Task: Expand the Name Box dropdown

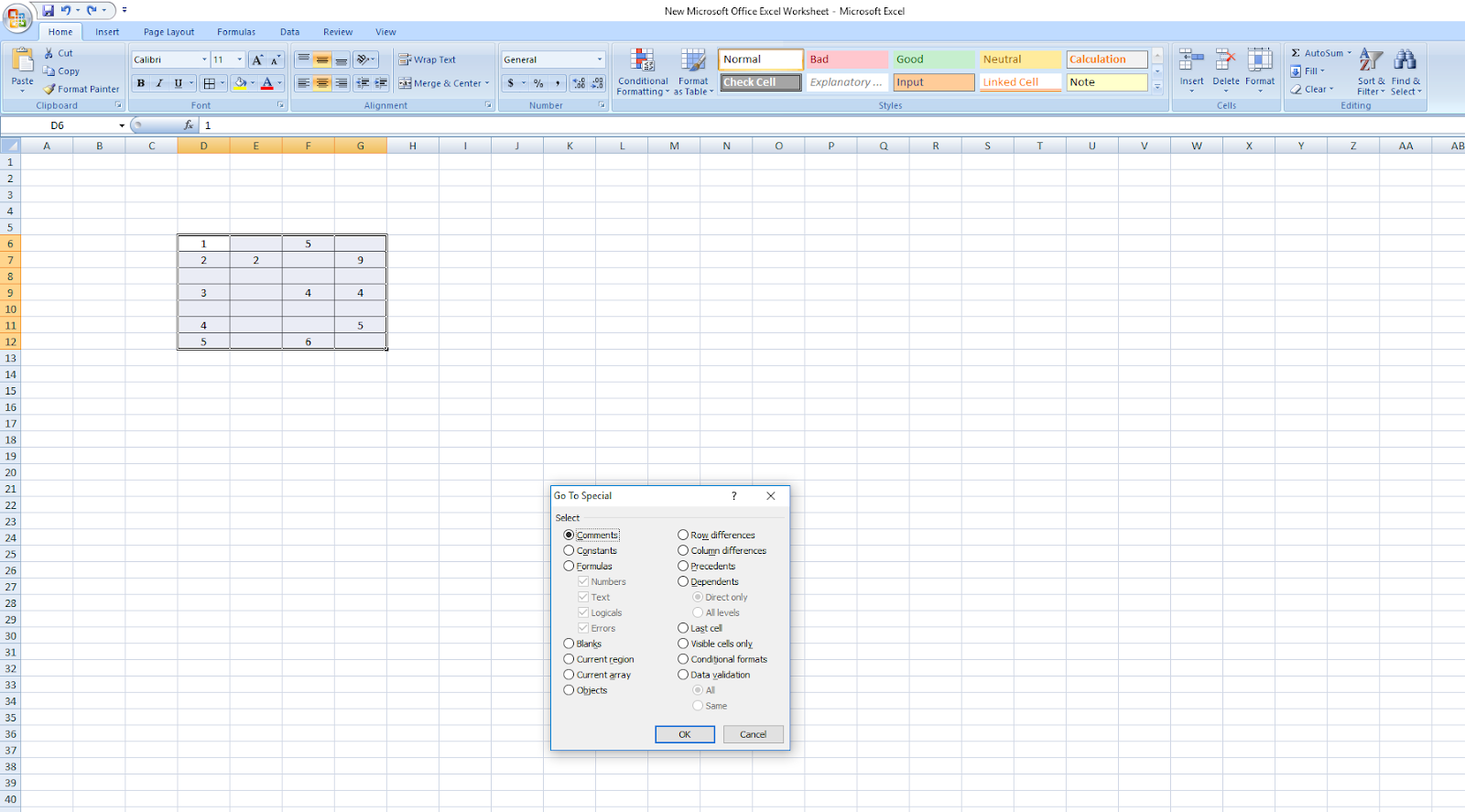Action: (122, 125)
